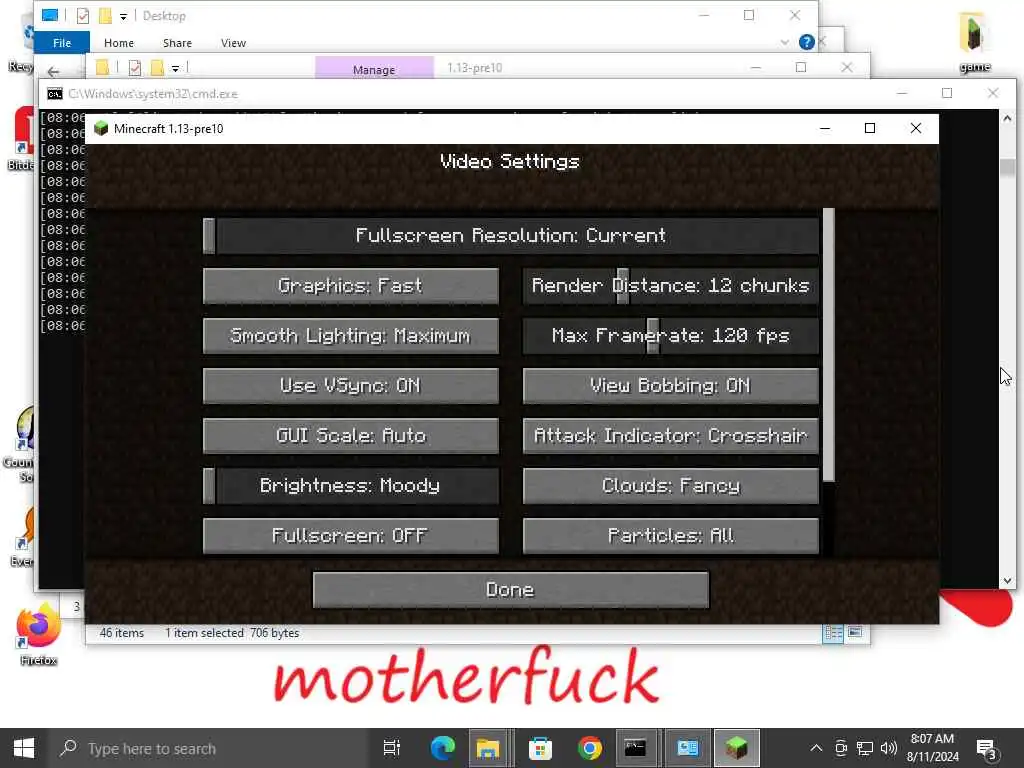Viewport: 1024px width, 768px height.
Task: Switch Explorer to details view icon
Action: tap(833, 633)
